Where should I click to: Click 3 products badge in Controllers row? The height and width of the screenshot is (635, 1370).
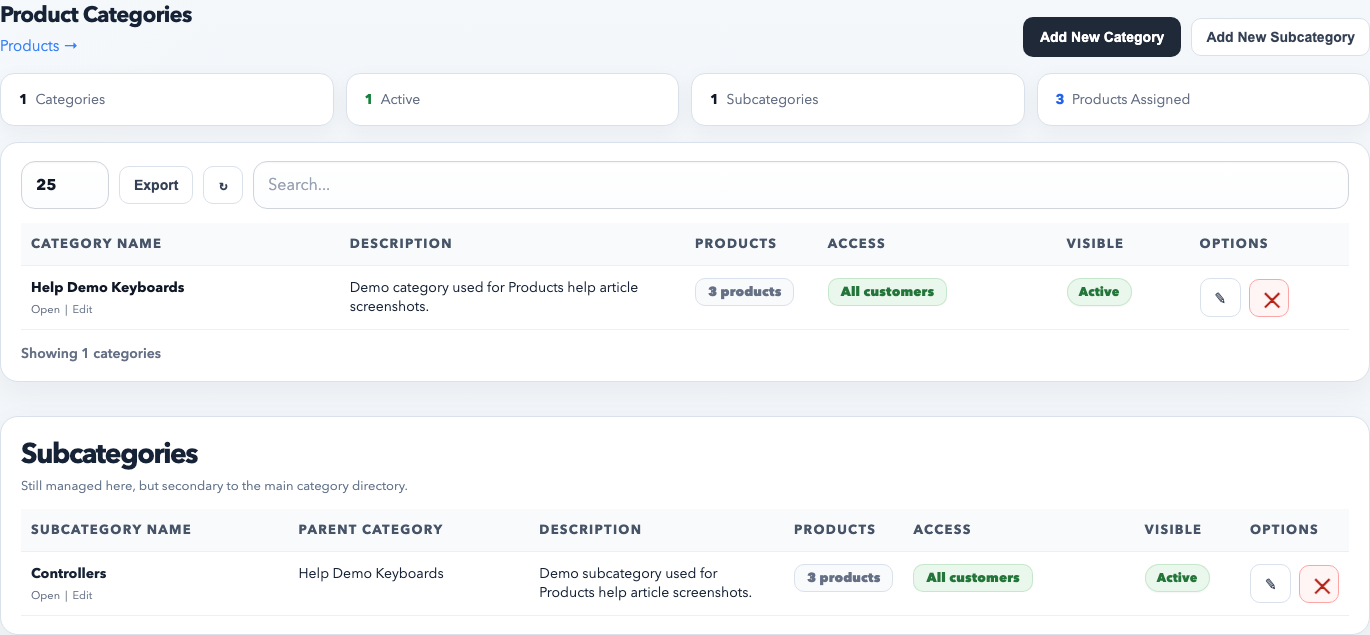pyautogui.click(x=844, y=578)
